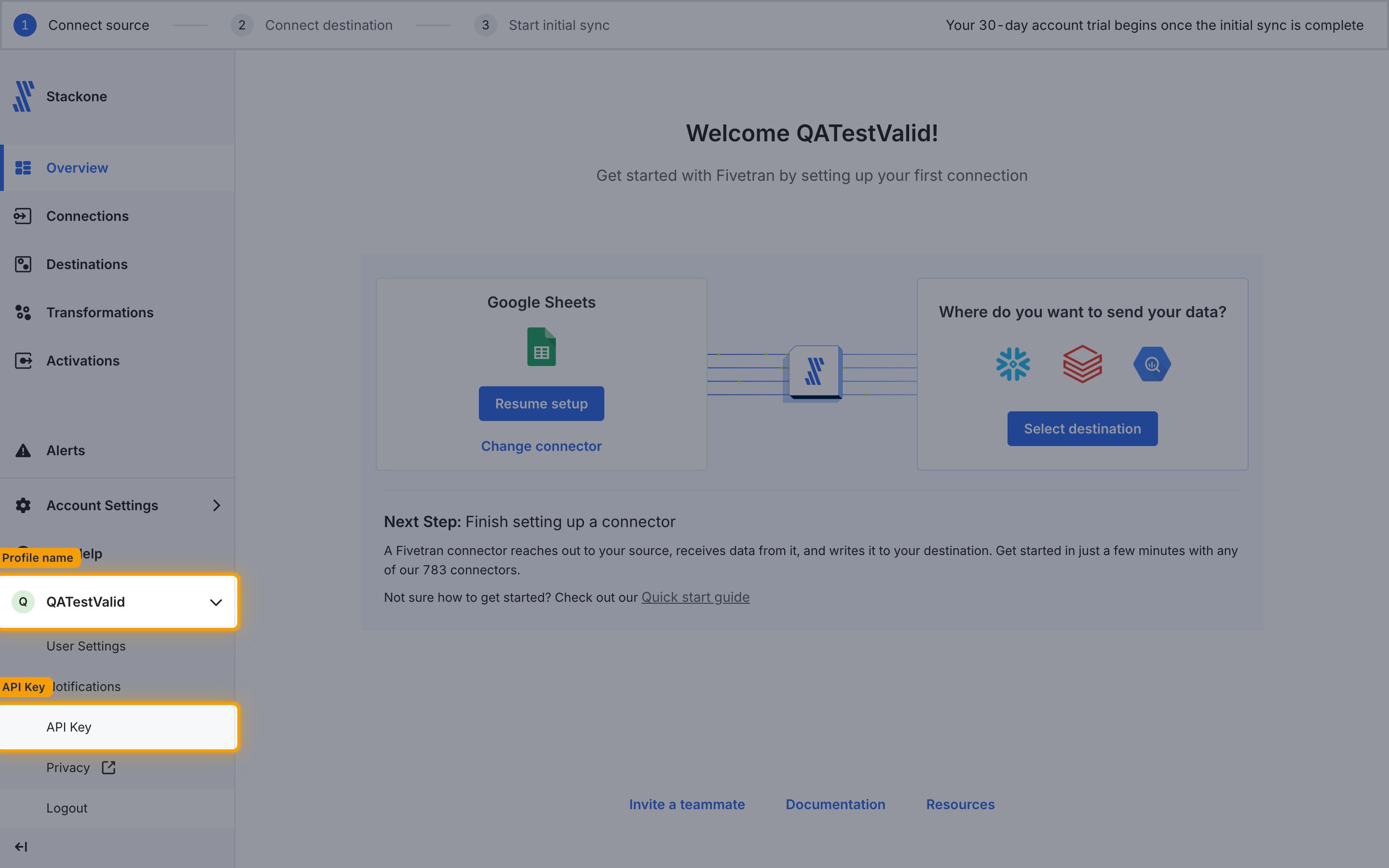The image size is (1389, 868).
Task: Click the Change connector link
Action: click(541, 446)
